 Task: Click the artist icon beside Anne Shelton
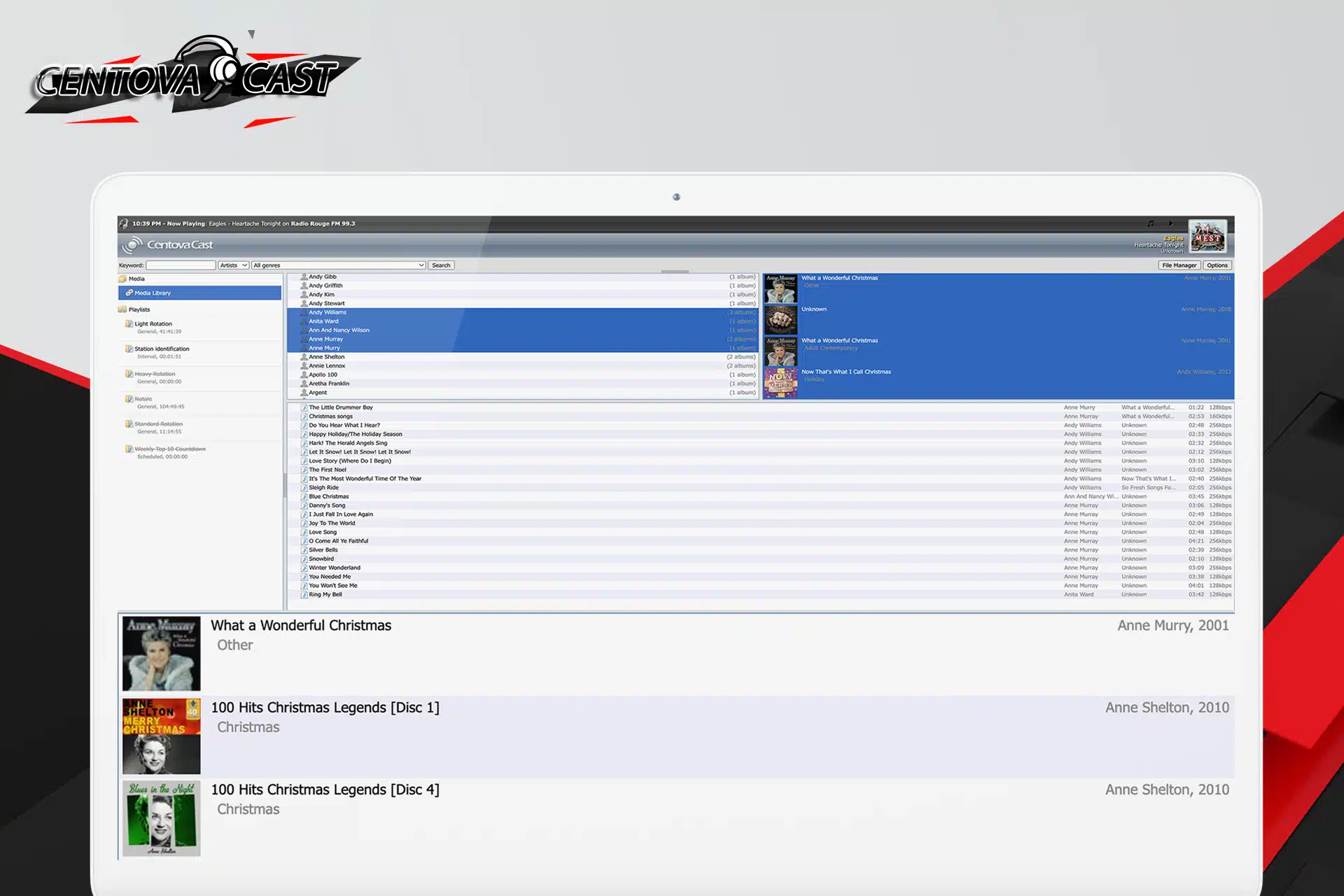pyautogui.click(x=304, y=357)
